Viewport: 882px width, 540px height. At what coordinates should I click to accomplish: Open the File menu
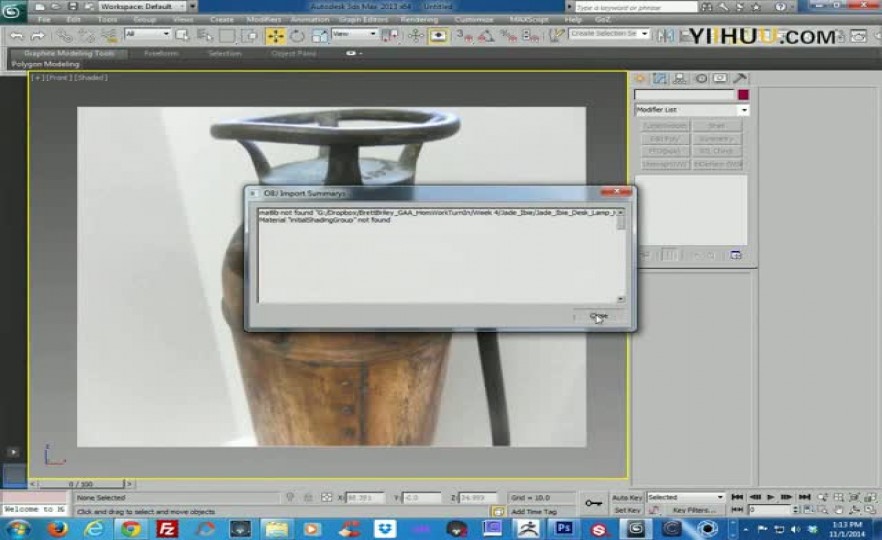44,19
